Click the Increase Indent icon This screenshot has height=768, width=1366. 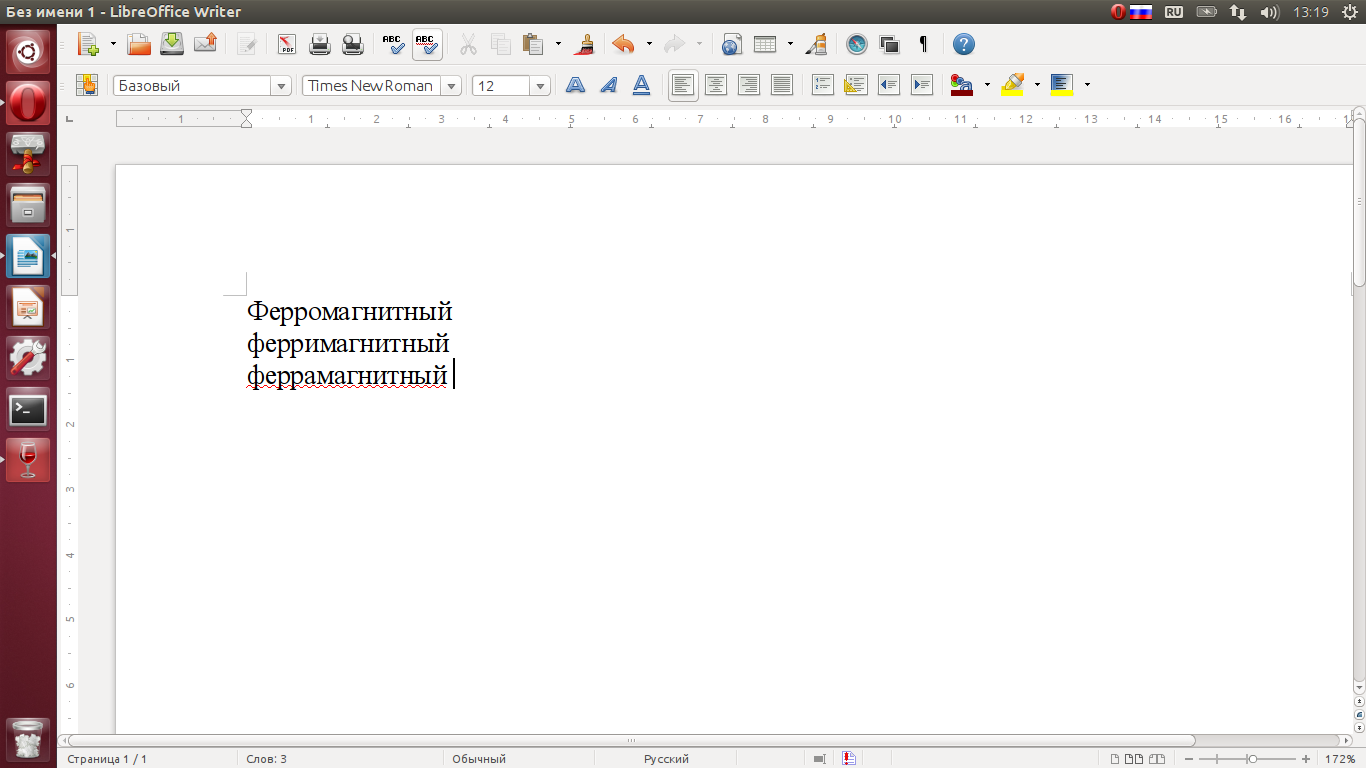pyautogui.click(x=922, y=85)
